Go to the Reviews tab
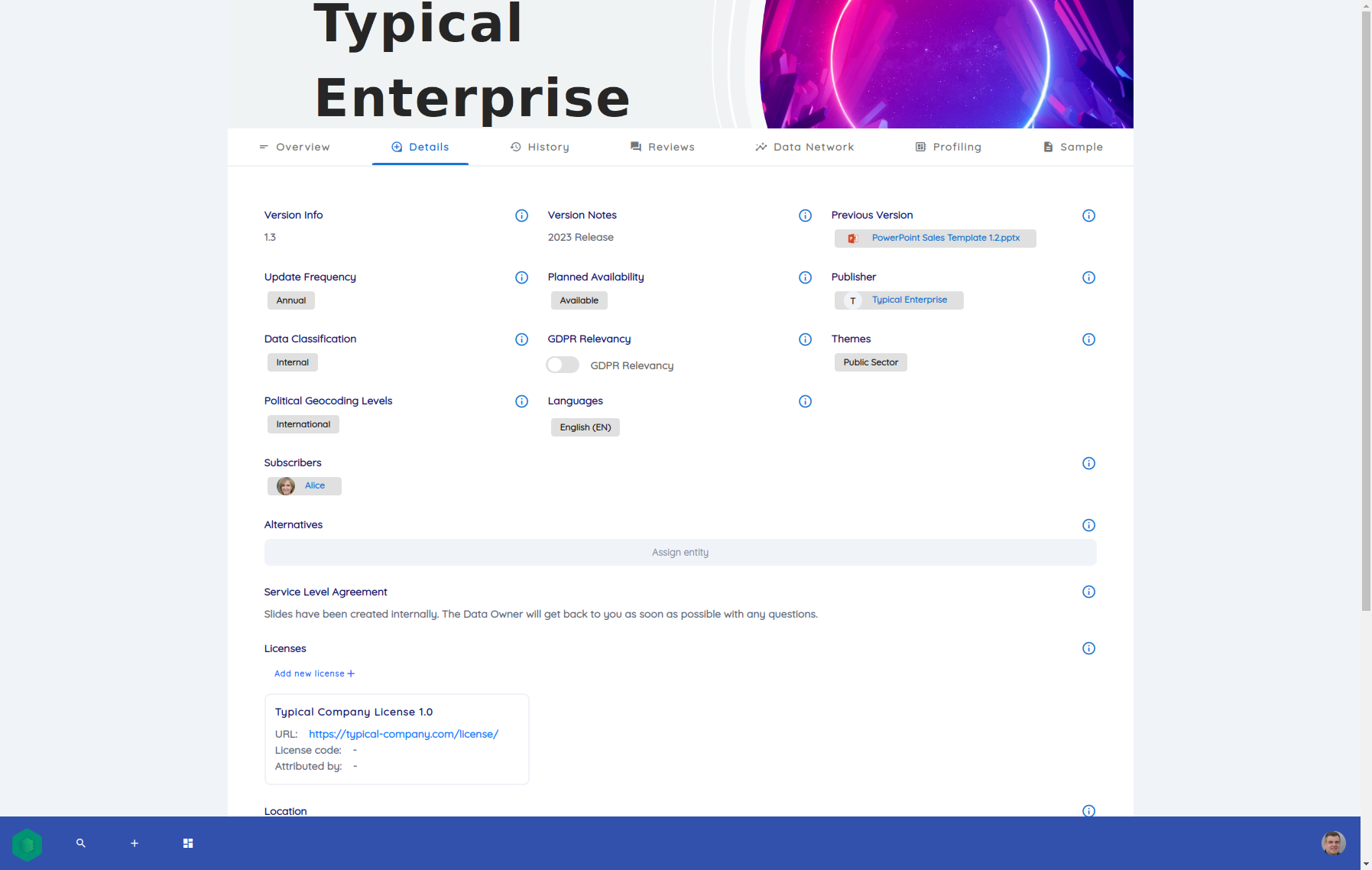 coord(663,147)
